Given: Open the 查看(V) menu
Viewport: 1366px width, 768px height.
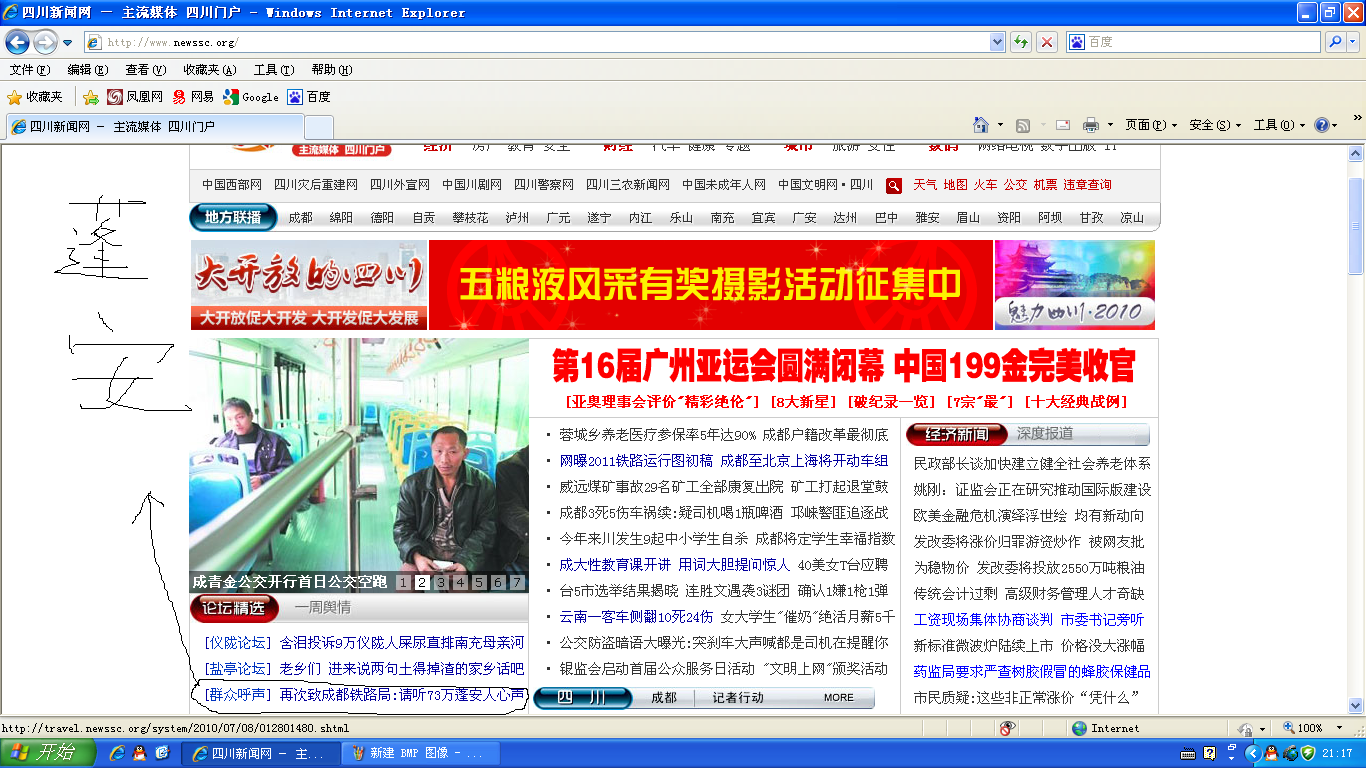Looking at the screenshot, I should 145,70.
